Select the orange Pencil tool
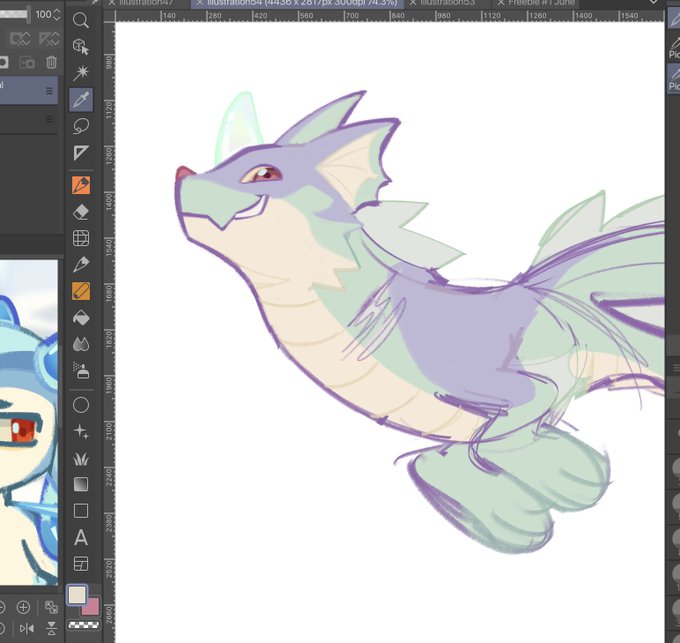The height and width of the screenshot is (643, 680). [81, 291]
